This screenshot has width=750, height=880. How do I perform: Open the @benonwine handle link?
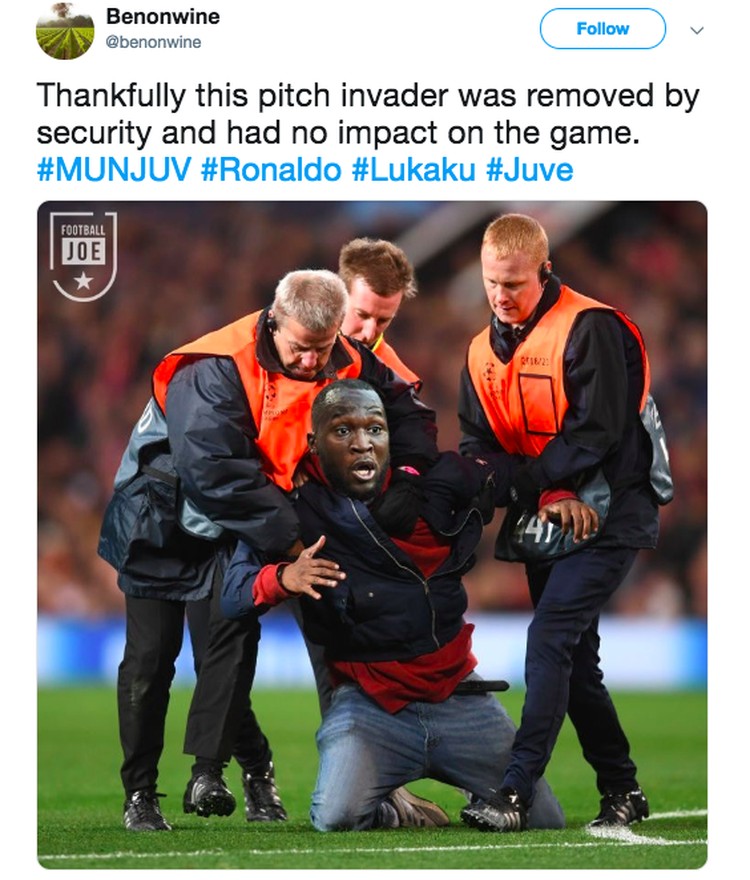coord(153,42)
